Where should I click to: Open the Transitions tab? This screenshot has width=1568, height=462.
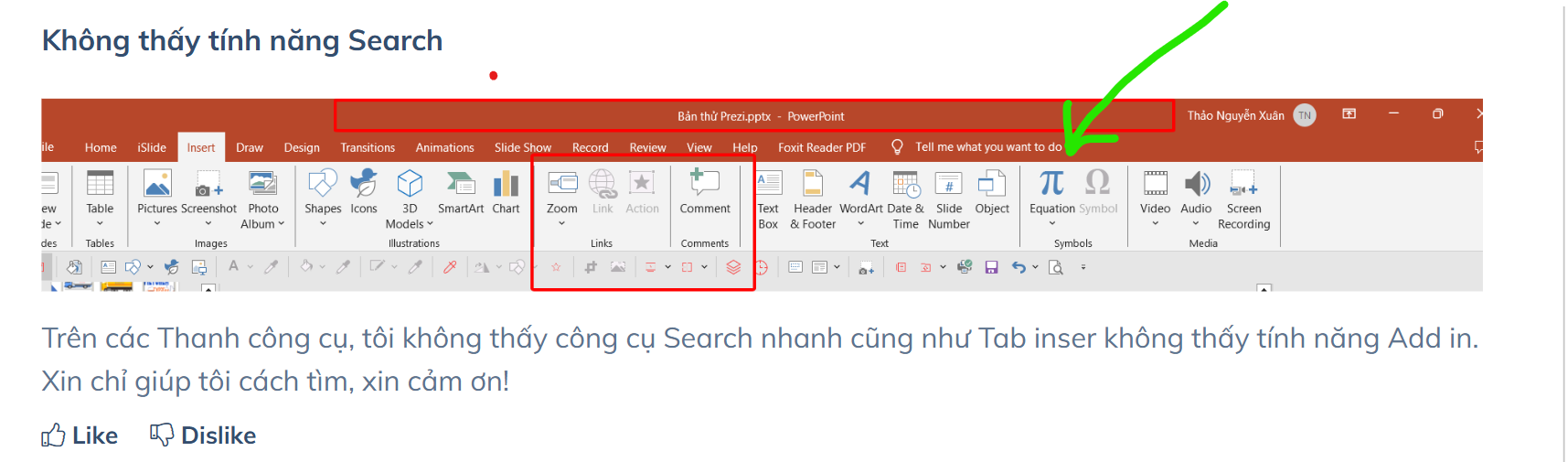click(368, 147)
